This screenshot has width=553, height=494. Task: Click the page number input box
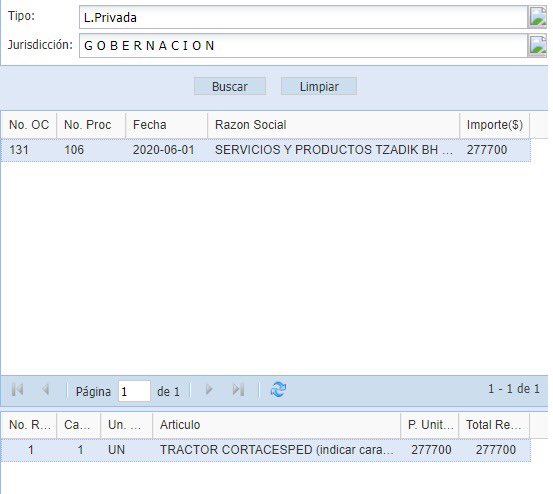[x=134, y=391]
